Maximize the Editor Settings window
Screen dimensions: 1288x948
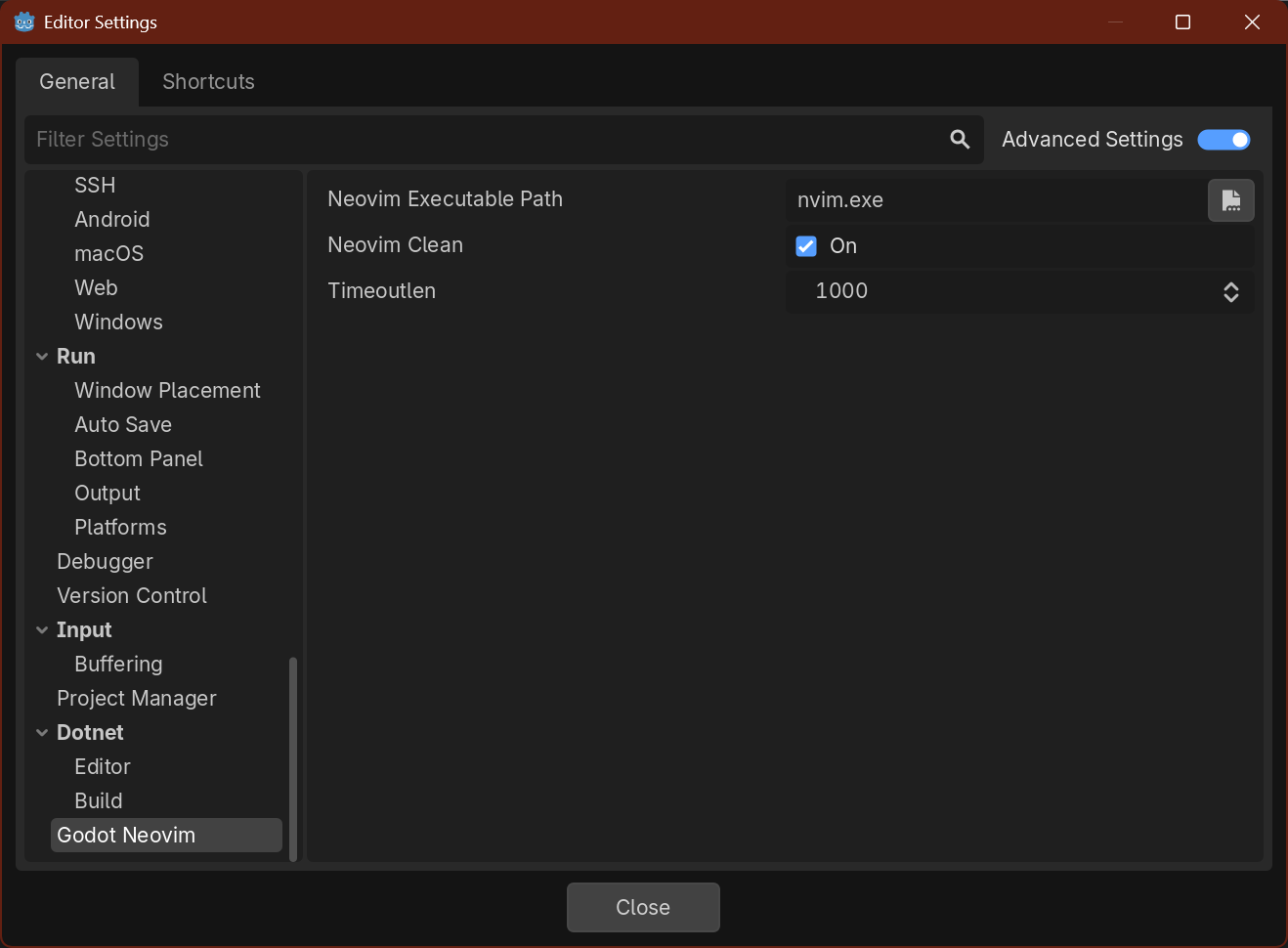(x=1182, y=22)
